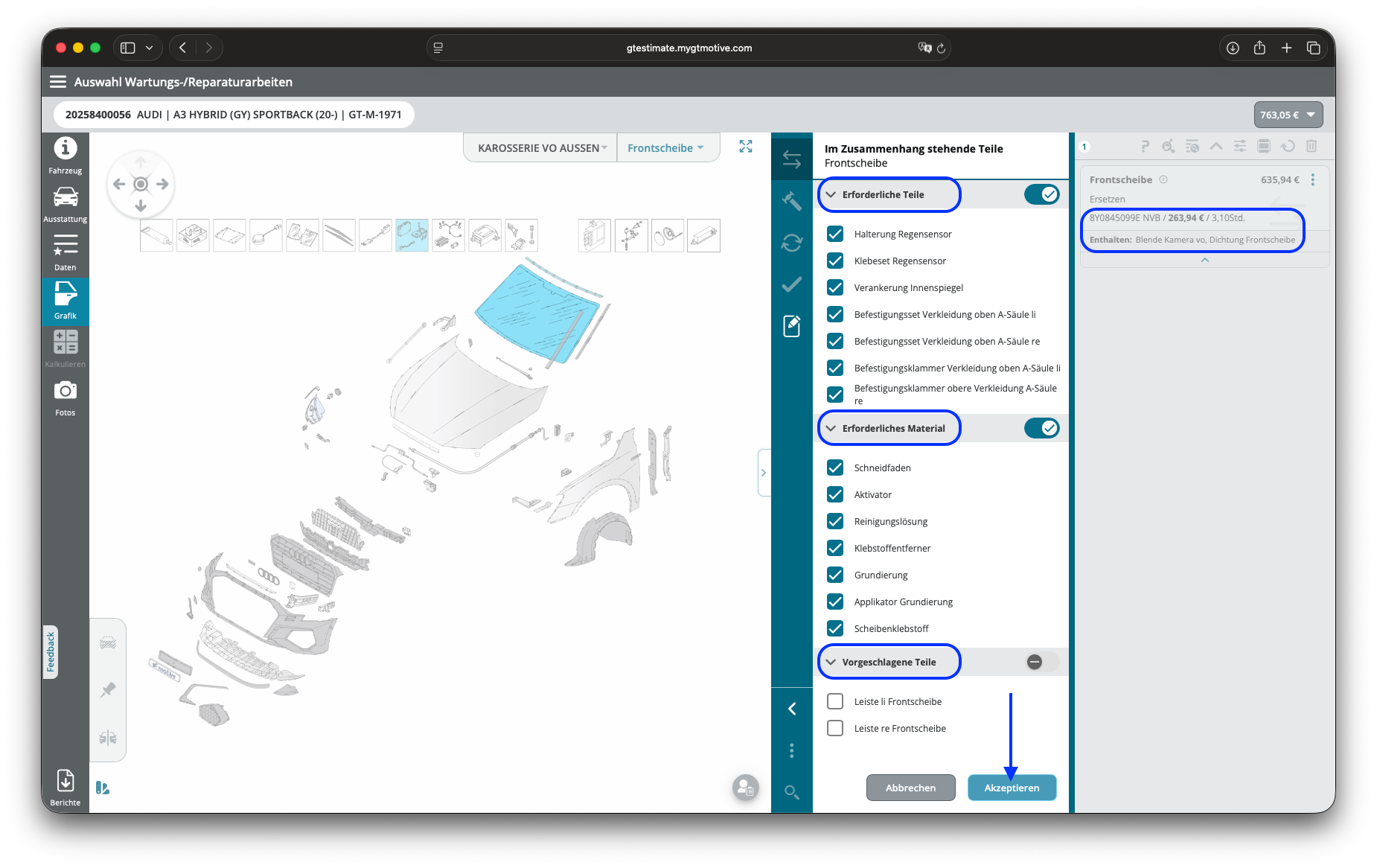Enable the Vorgeschlagene Teile toggle switch
Viewport: 1377px width, 868px height.
(x=1041, y=662)
